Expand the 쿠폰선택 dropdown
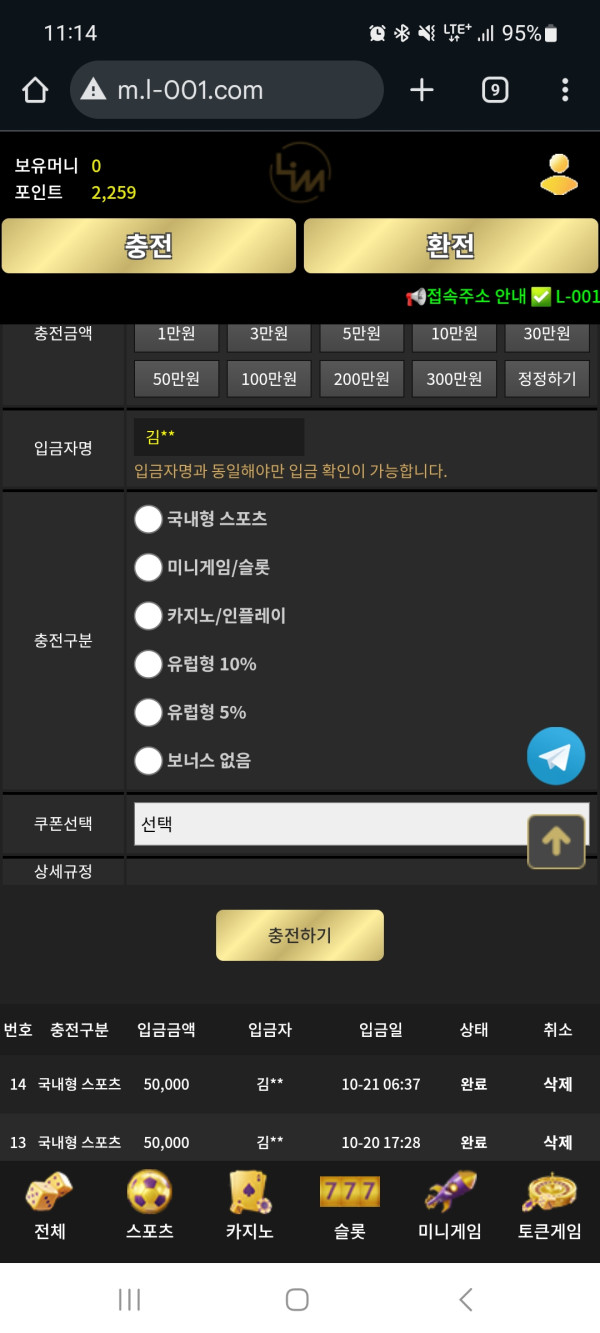This screenshot has width=600, height=1333. click(x=330, y=825)
